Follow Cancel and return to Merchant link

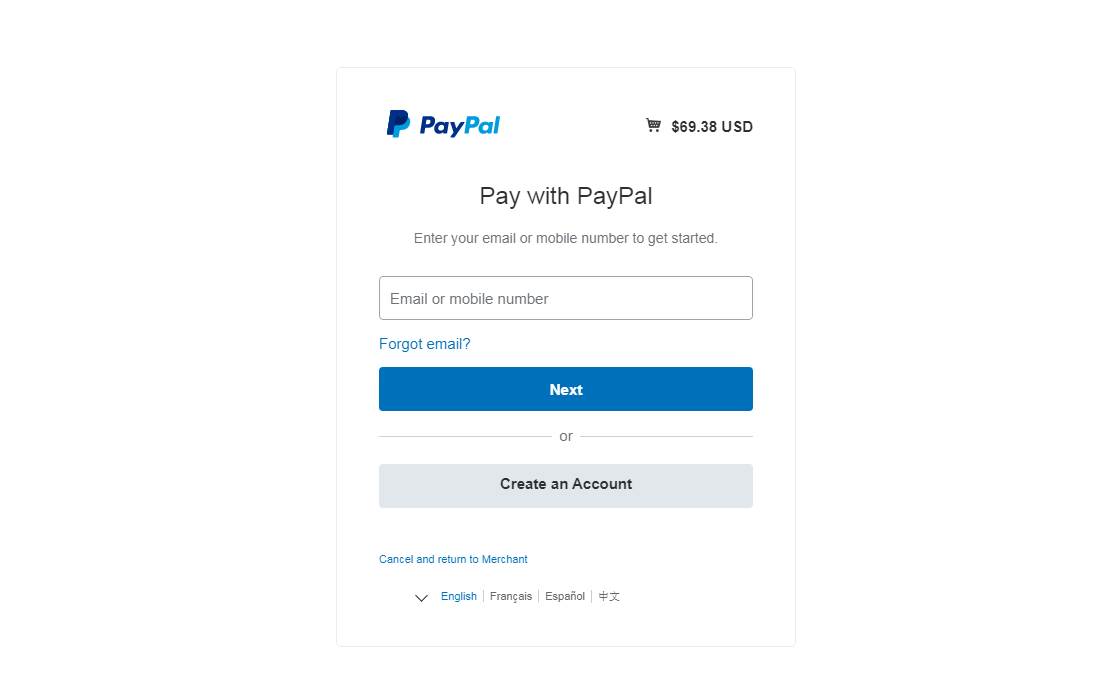(x=453, y=559)
